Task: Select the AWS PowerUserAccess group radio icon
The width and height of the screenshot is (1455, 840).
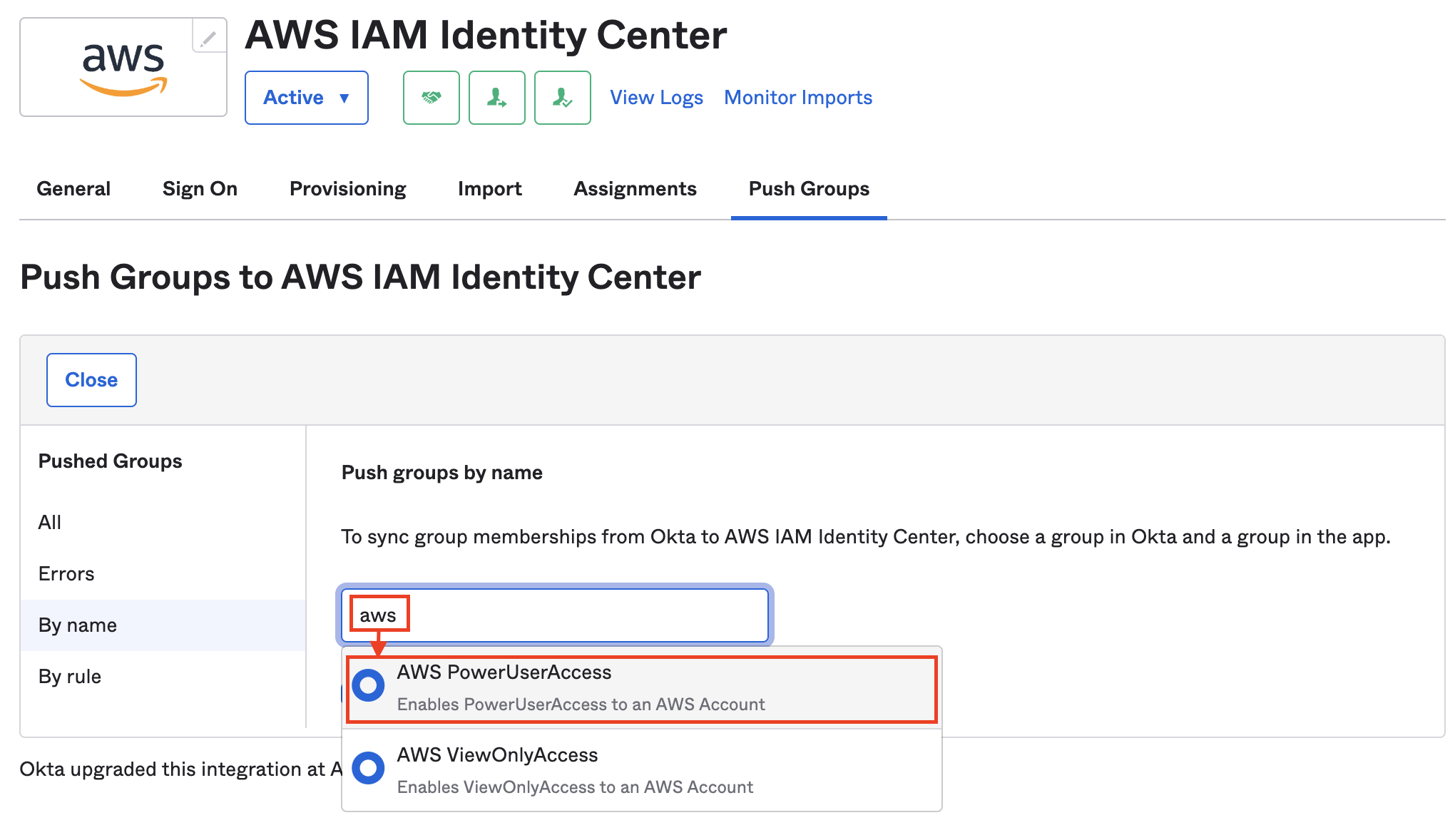Action: click(x=369, y=685)
